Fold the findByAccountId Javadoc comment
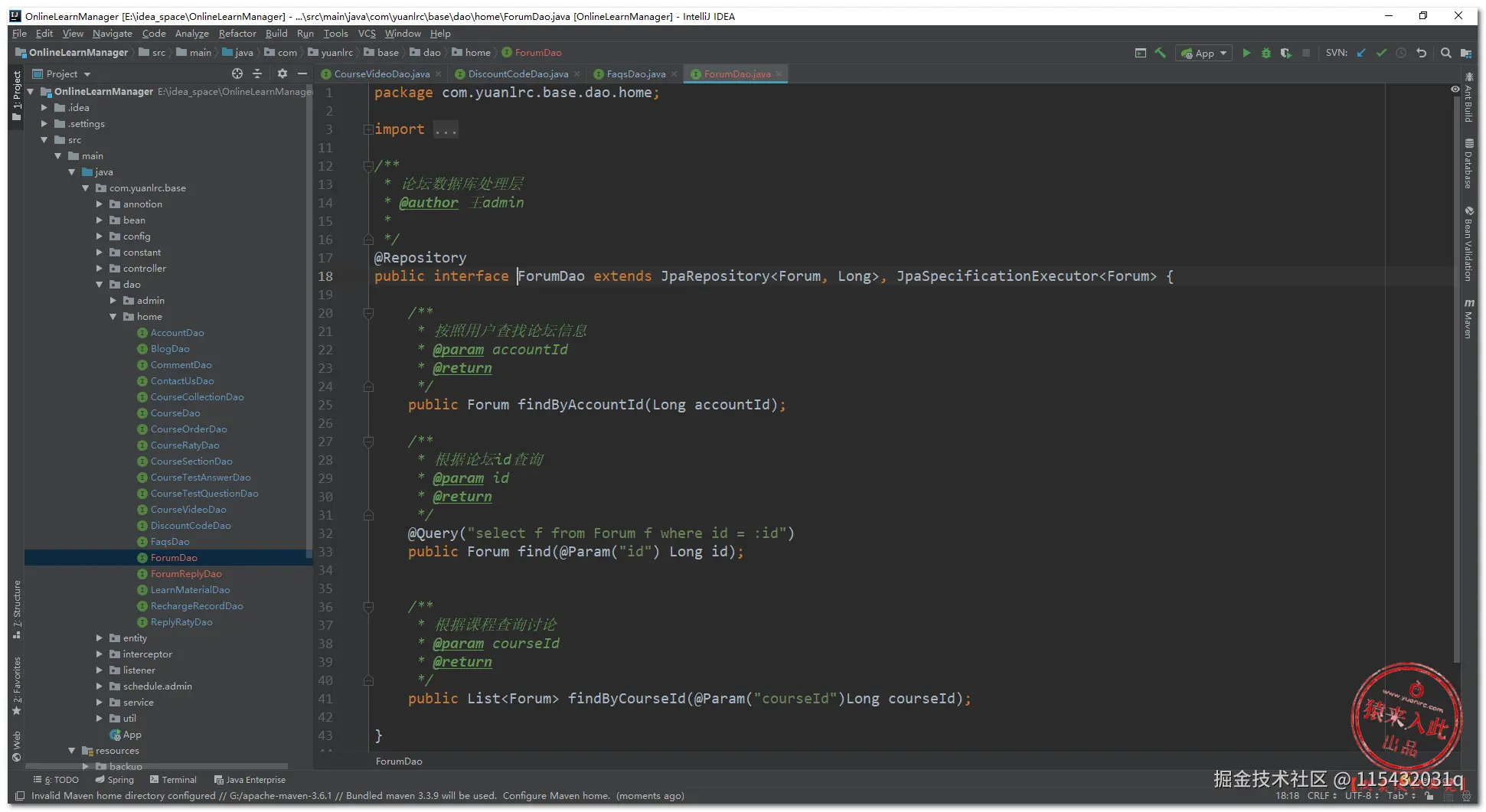 tap(368, 313)
